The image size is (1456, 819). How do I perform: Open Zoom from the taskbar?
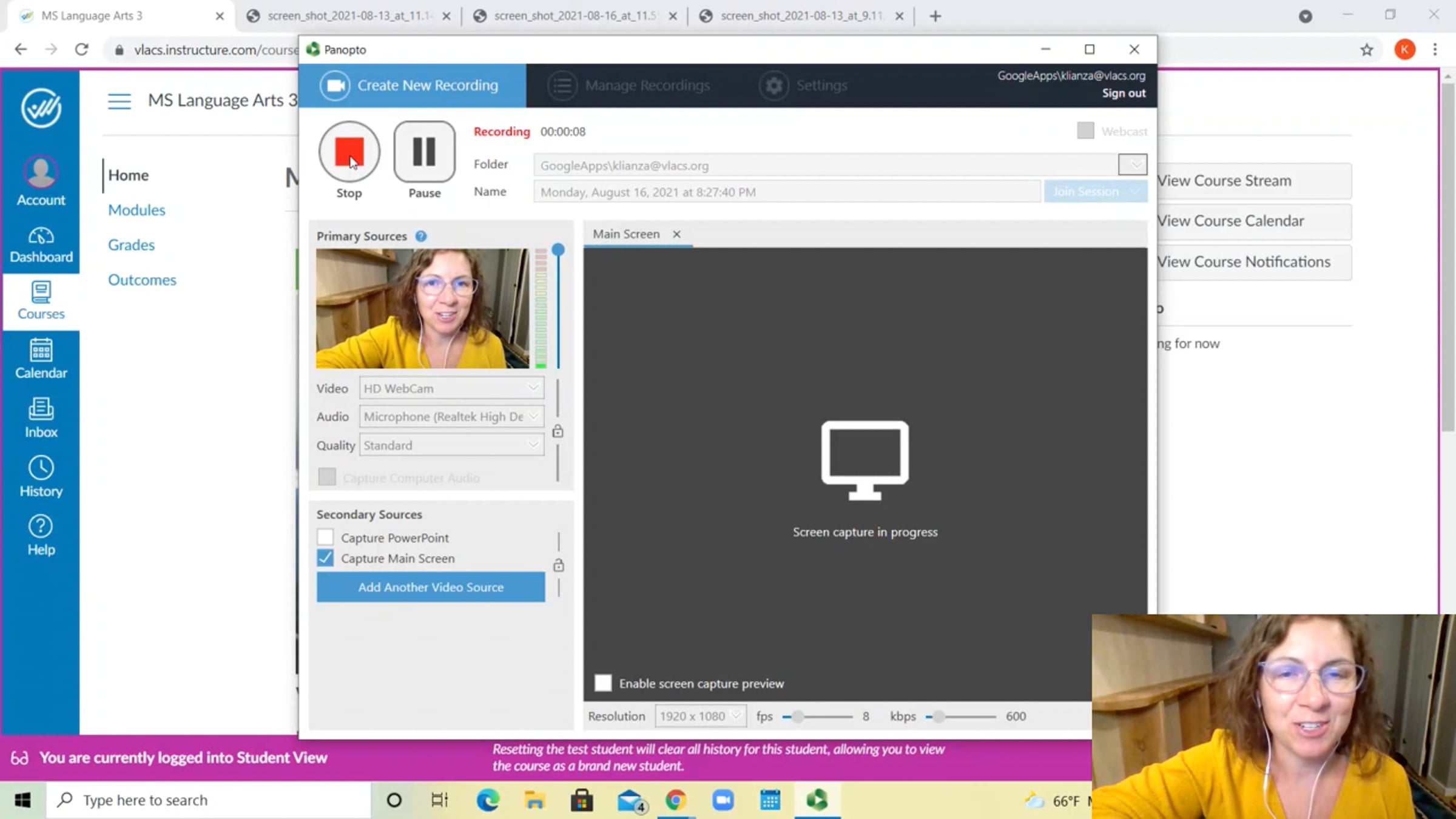723,800
